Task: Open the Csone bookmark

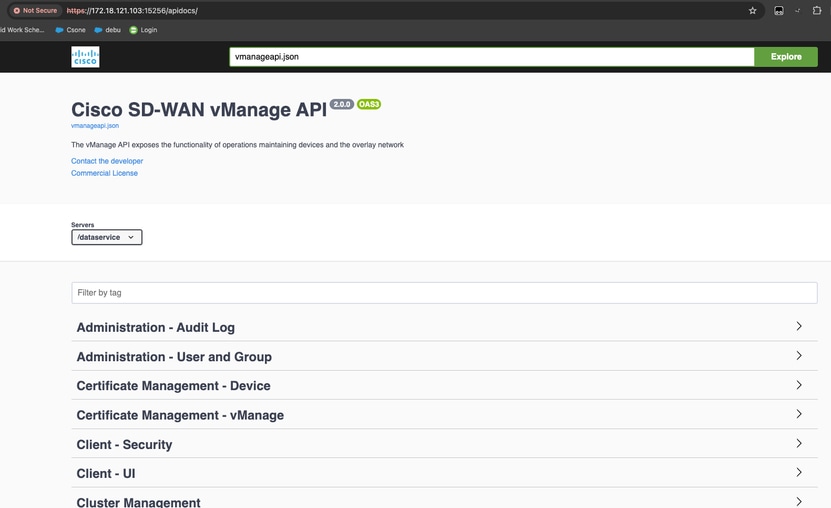Action: [x=70, y=30]
